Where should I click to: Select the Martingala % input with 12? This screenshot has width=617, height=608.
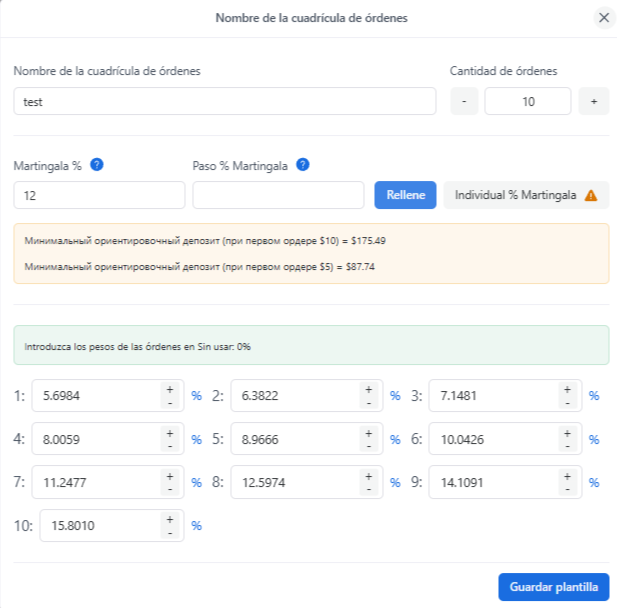pos(99,195)
